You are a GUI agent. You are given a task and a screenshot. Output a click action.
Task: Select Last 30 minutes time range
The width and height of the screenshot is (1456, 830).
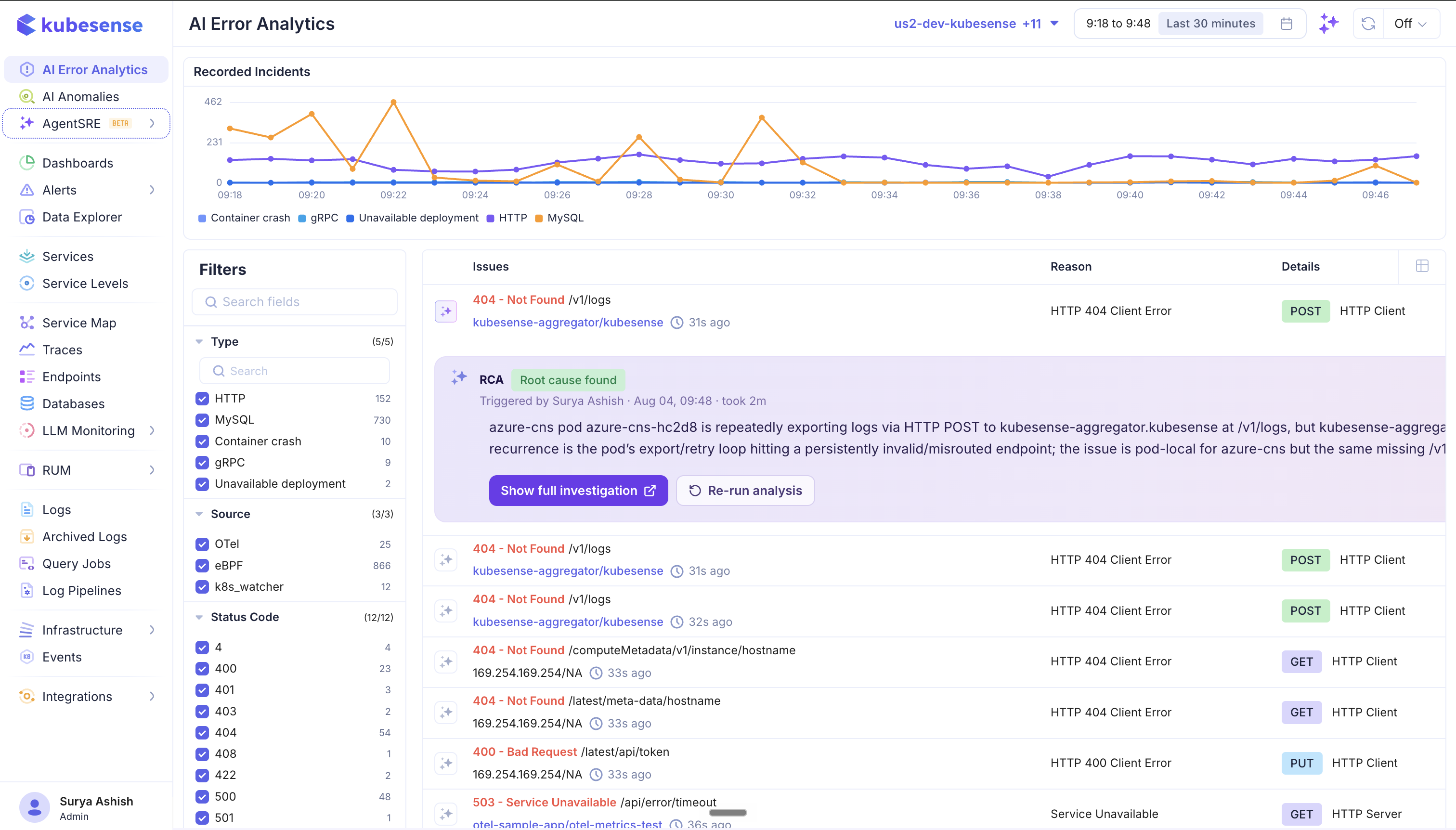pos(1210,24)
